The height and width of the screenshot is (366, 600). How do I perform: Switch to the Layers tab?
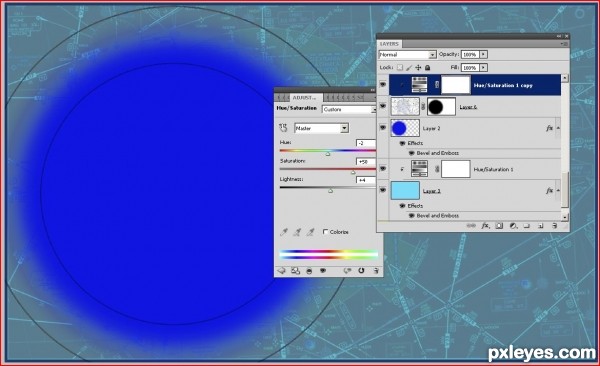point(389,44)
